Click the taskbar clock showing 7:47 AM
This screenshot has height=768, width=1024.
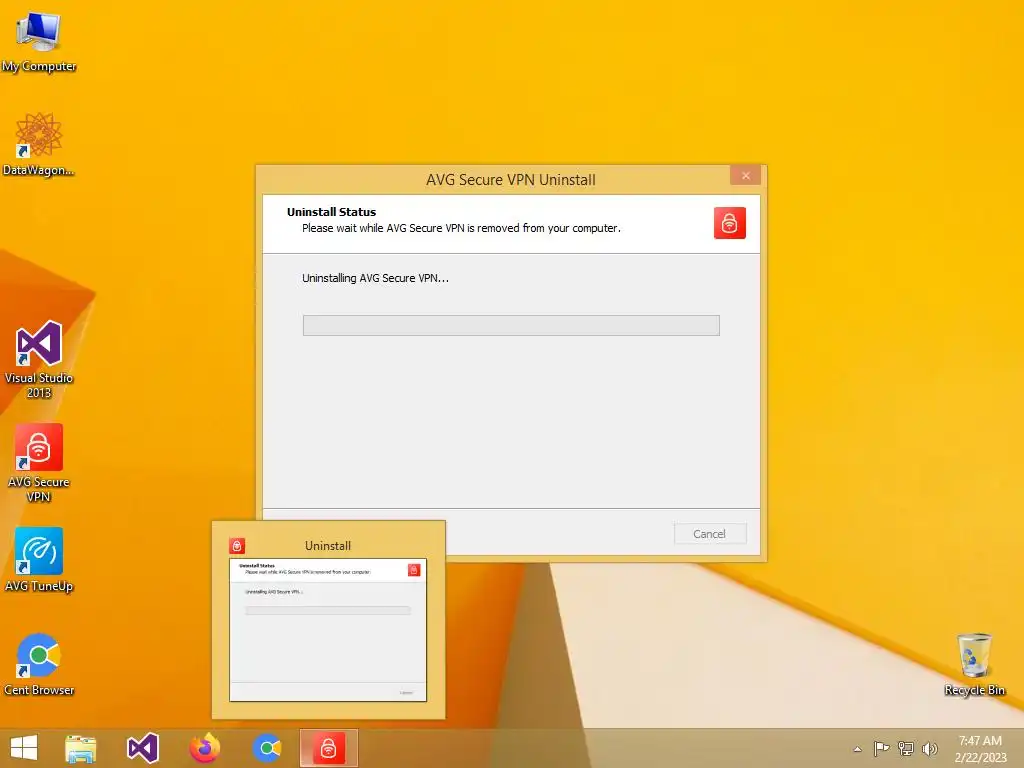pyautogui.click(x=980, y=748)
